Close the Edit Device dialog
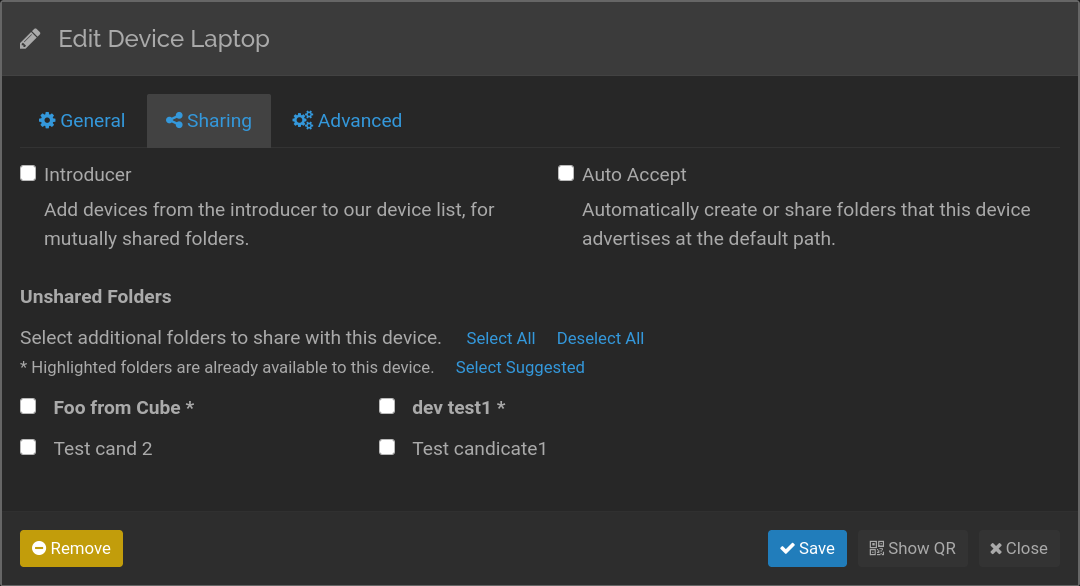 [1019, 548]
